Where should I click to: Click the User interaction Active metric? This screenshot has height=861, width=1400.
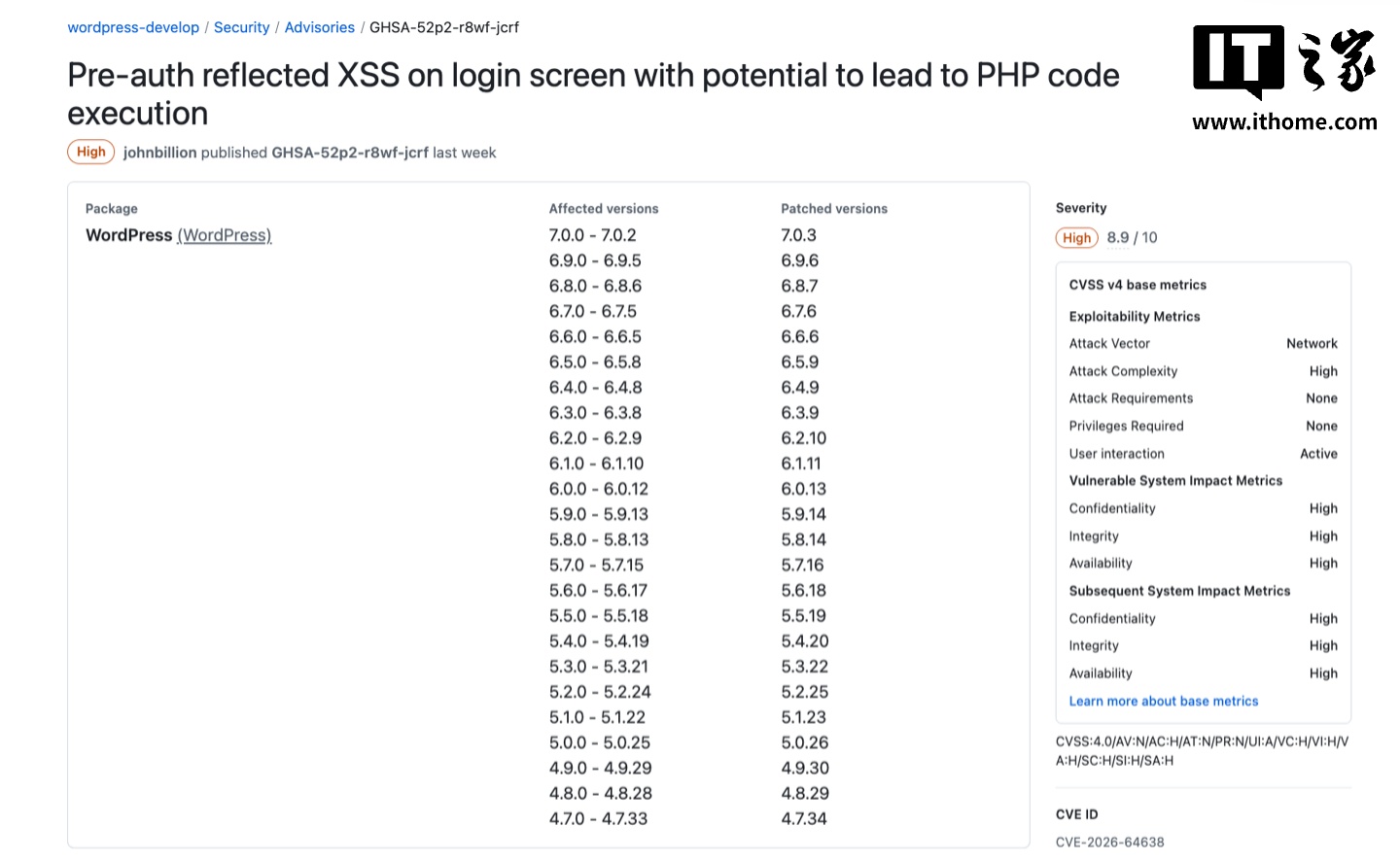pos(1203,454)
